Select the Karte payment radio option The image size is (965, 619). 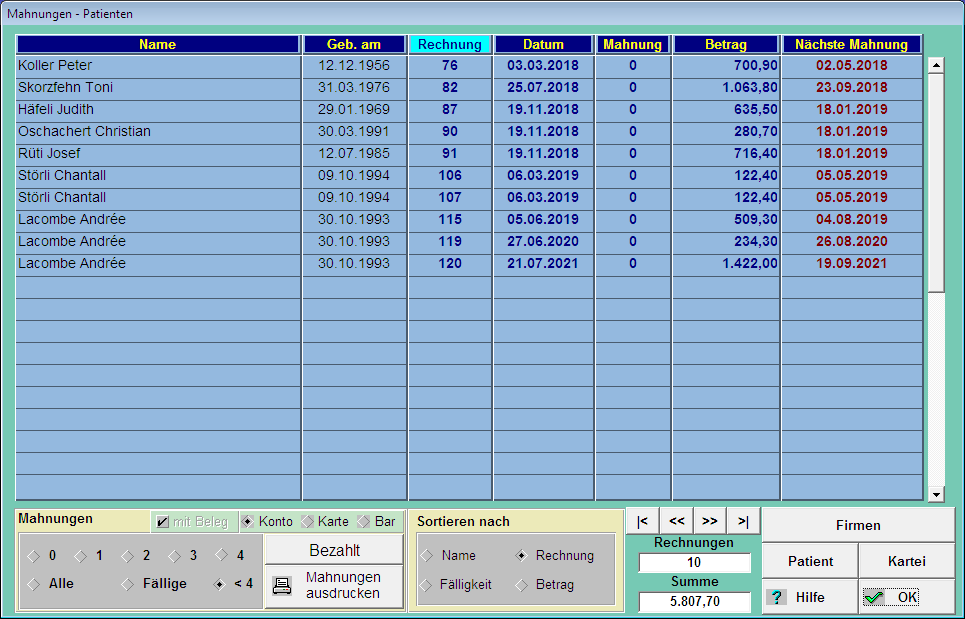(x=308, y=522)
